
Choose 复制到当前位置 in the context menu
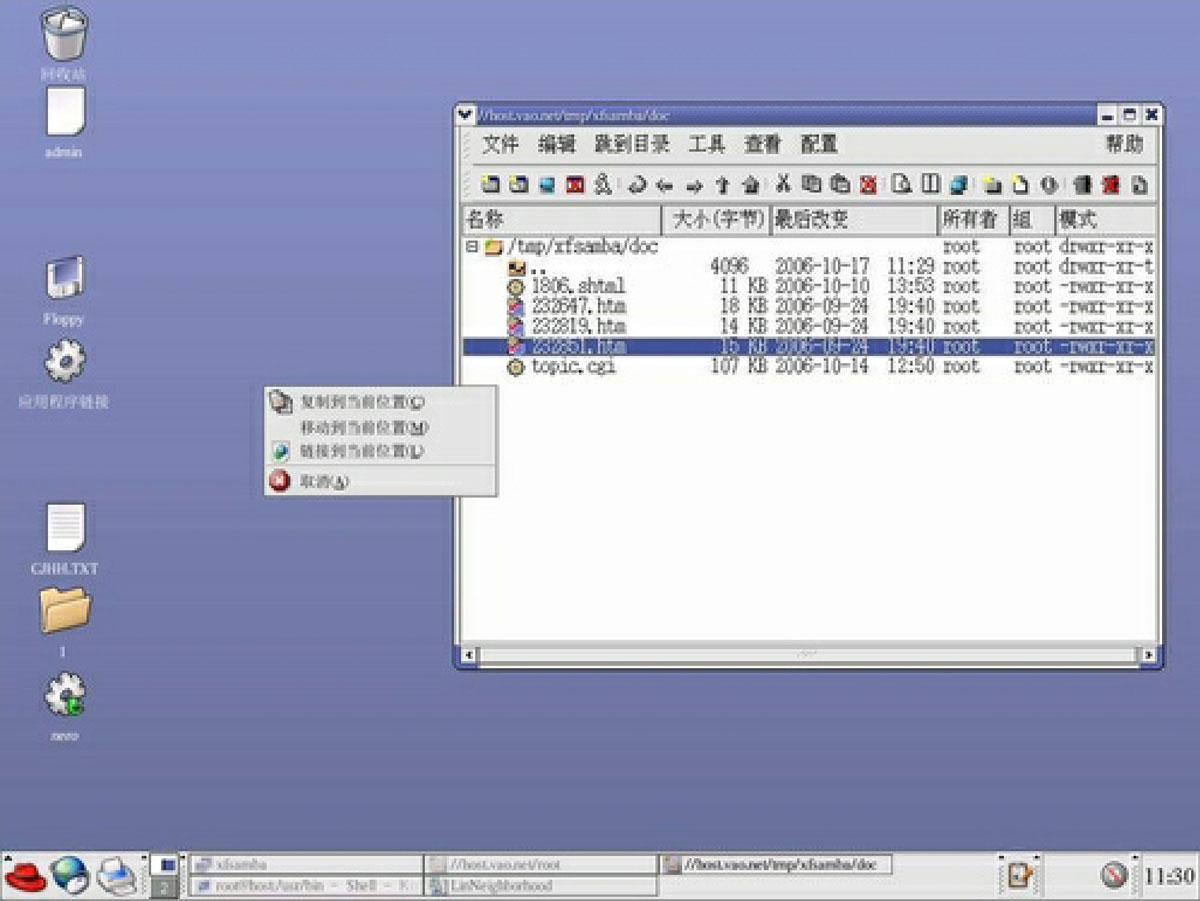[361, 403]
